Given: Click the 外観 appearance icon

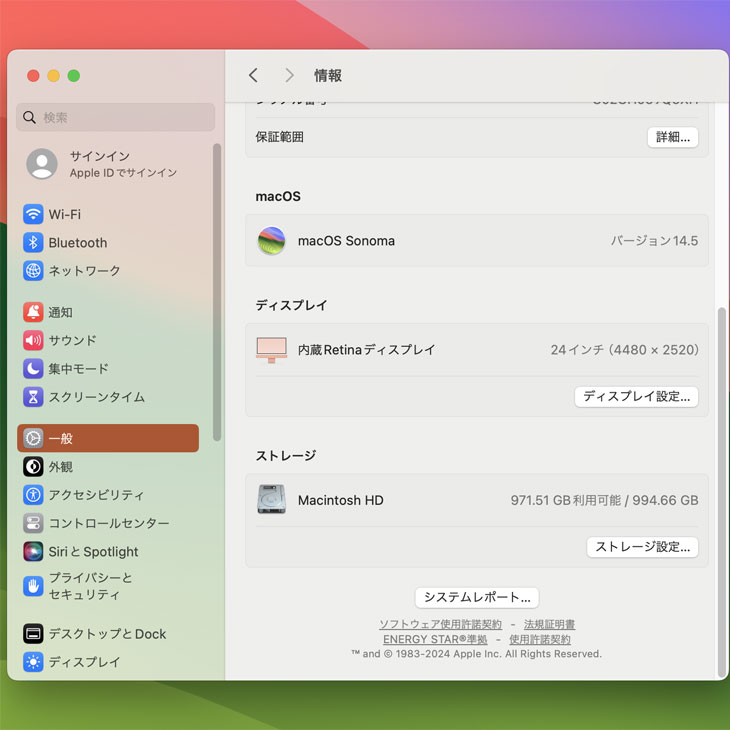Looking at the screenshot, I should tap(33, 466).
